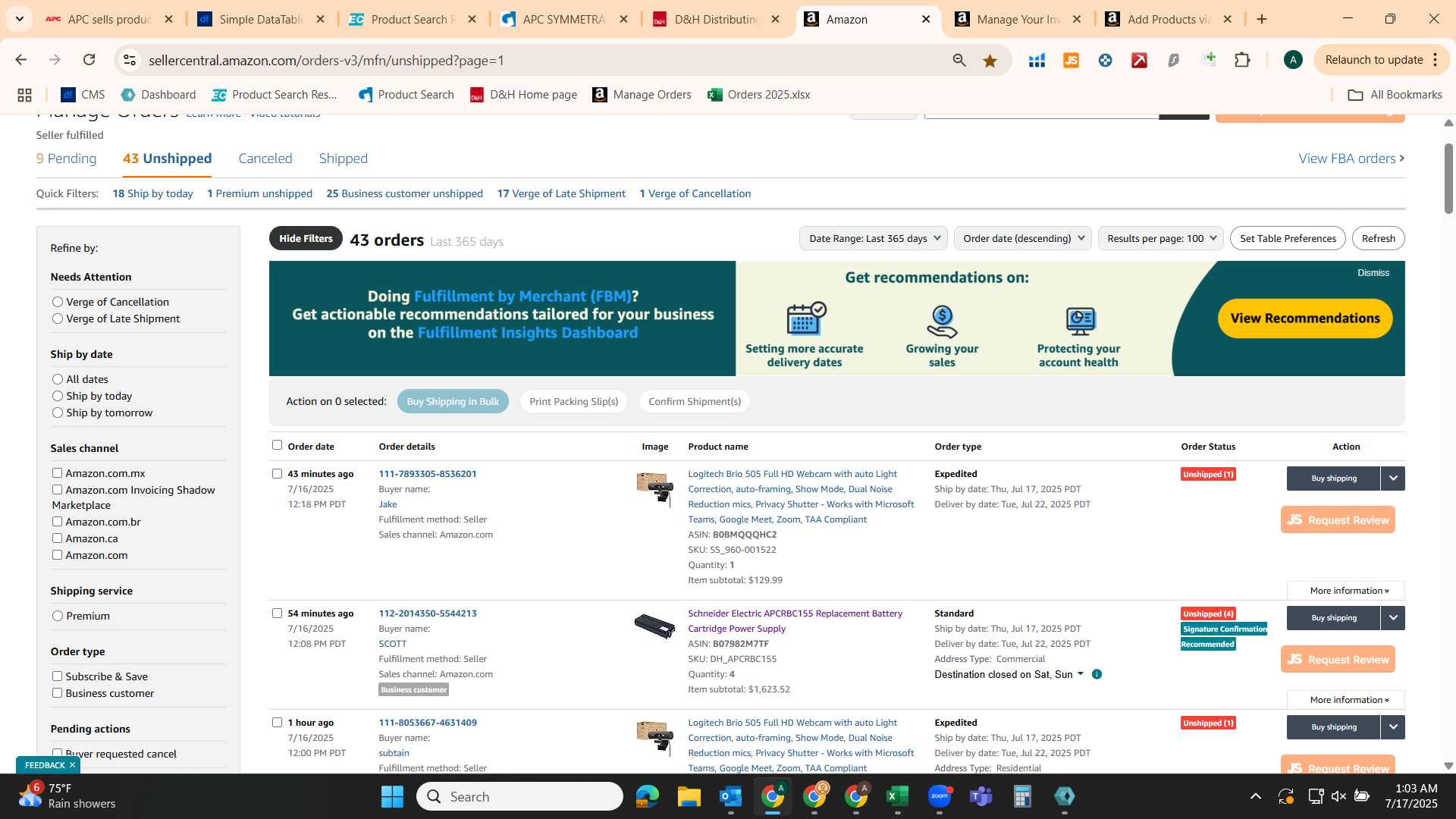The height and width of the screenshot is (819, 1456).
Task: Open the profile avatar A icon
Action: click(1293, 60)
